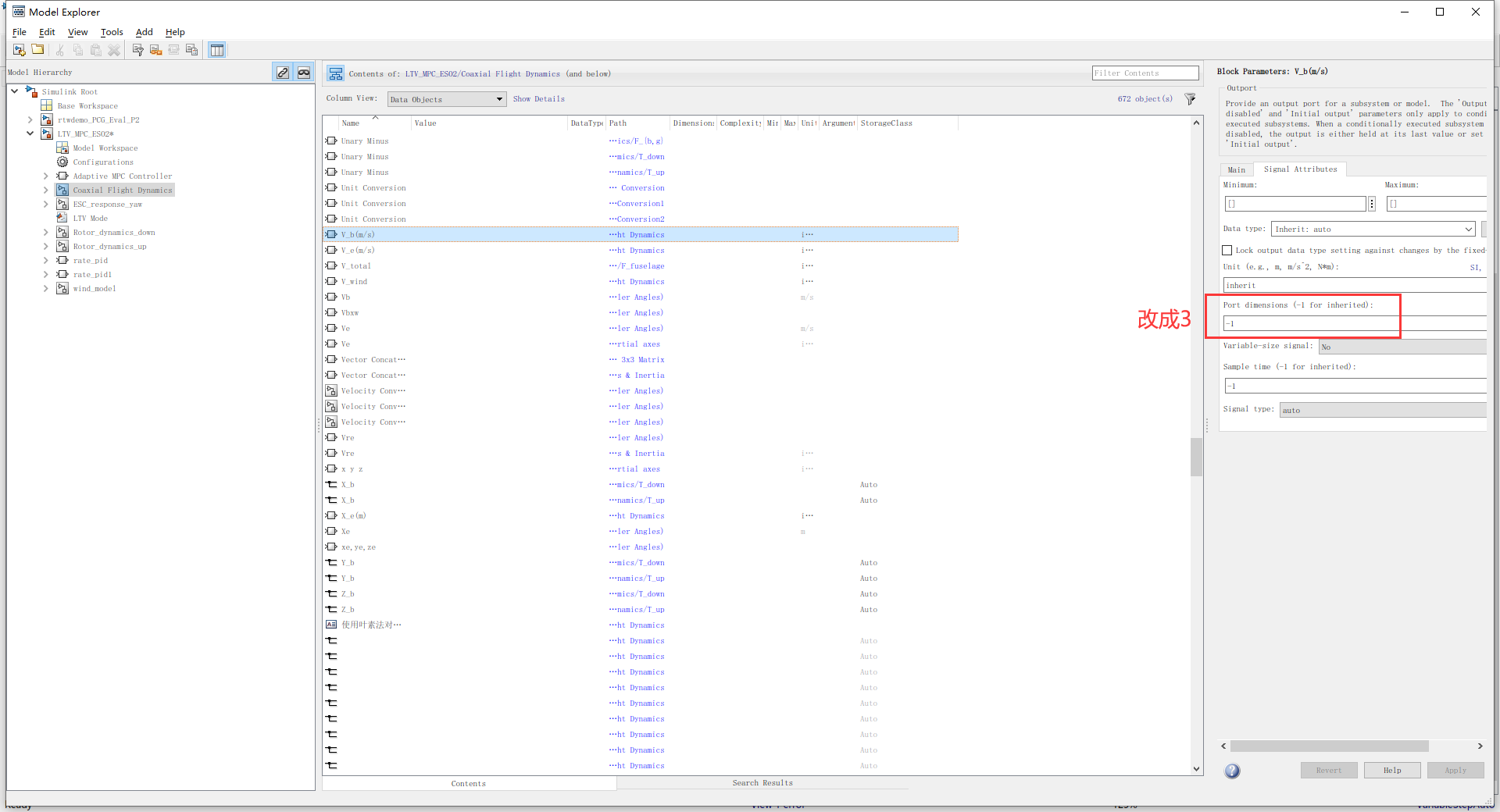Click the Contents of pane icon
Screen dimensions: 1500x812
click(336, 73)
